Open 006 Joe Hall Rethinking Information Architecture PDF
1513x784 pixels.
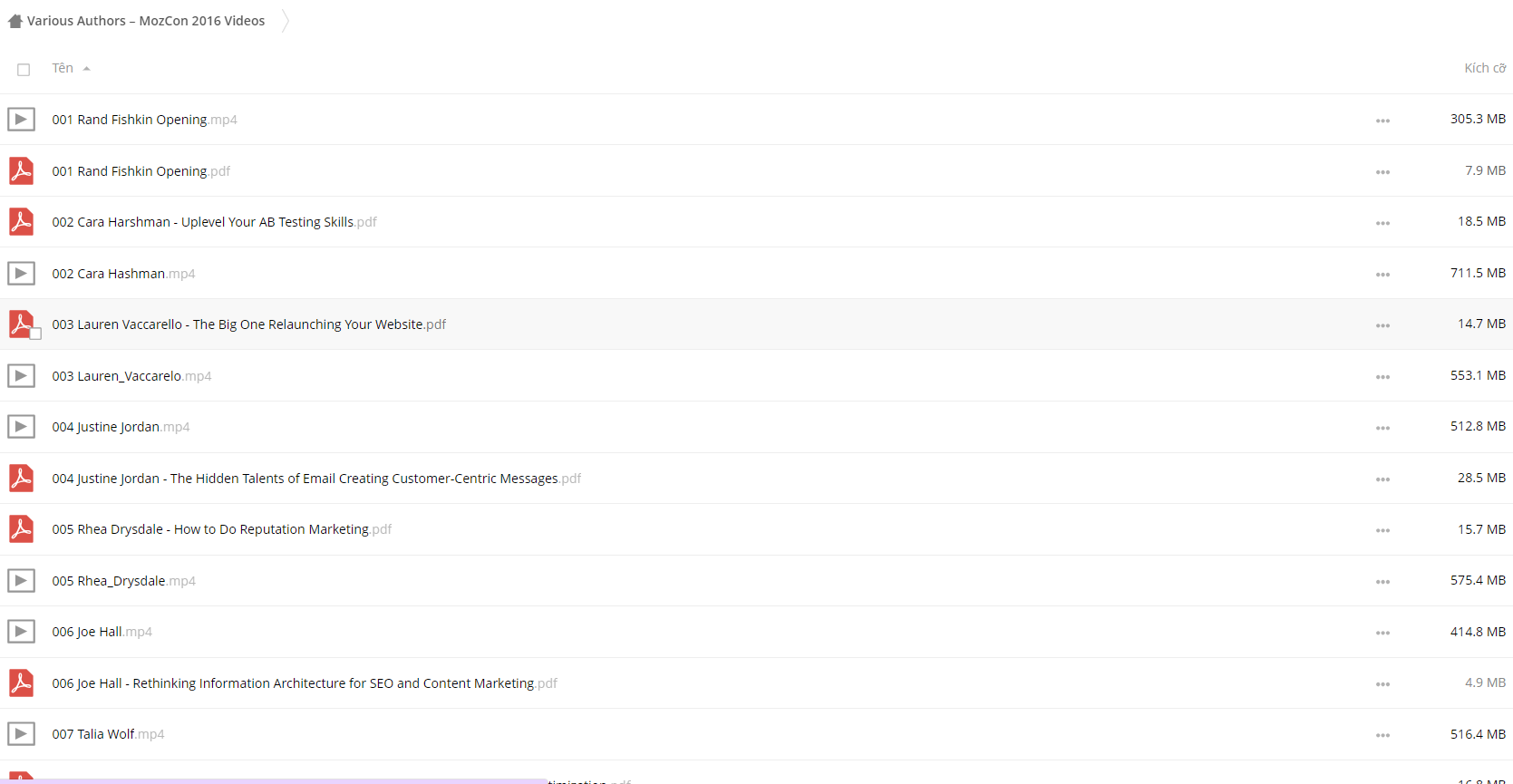[x=305, y=683]
